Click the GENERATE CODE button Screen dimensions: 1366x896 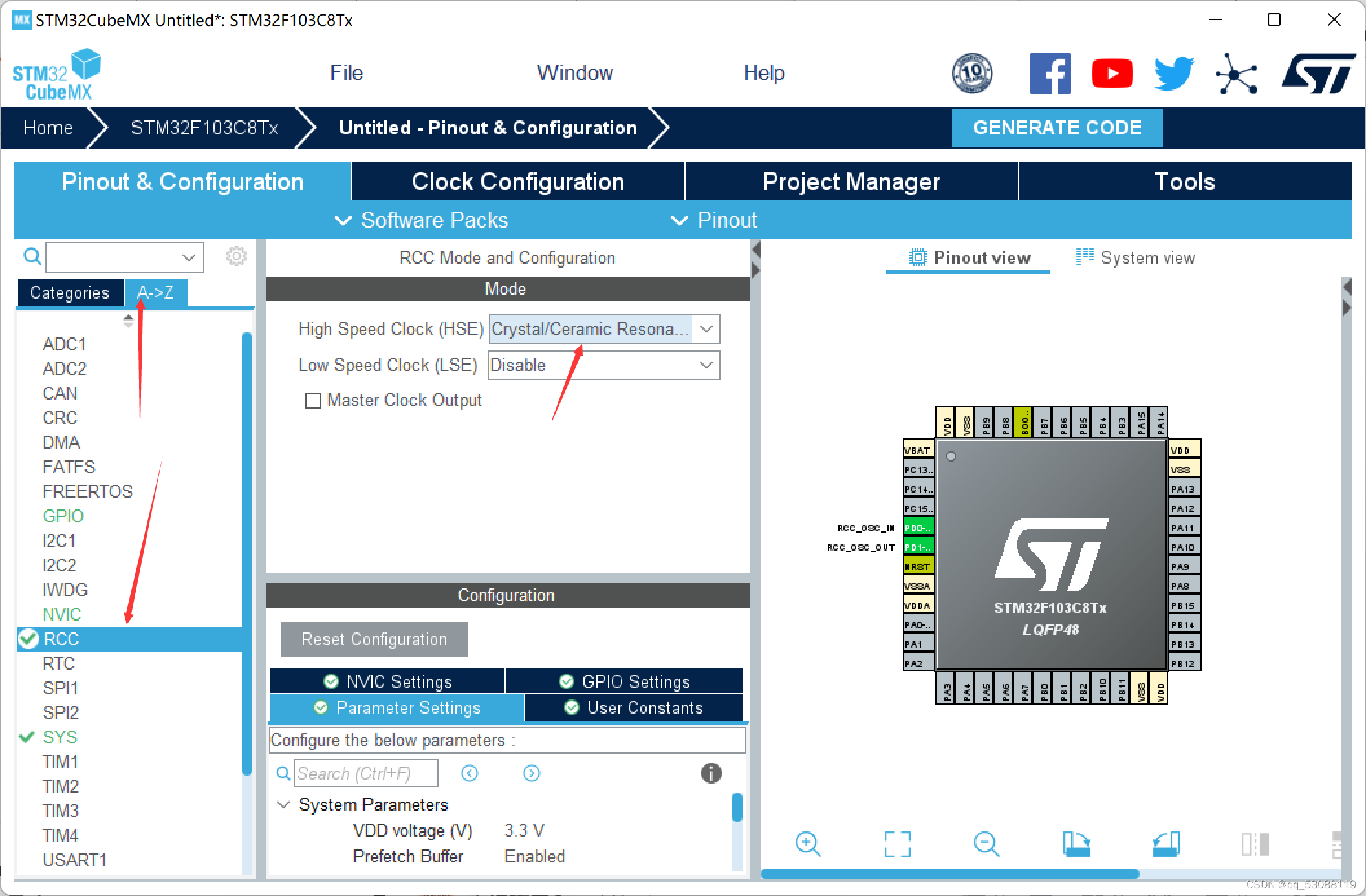1057,127
